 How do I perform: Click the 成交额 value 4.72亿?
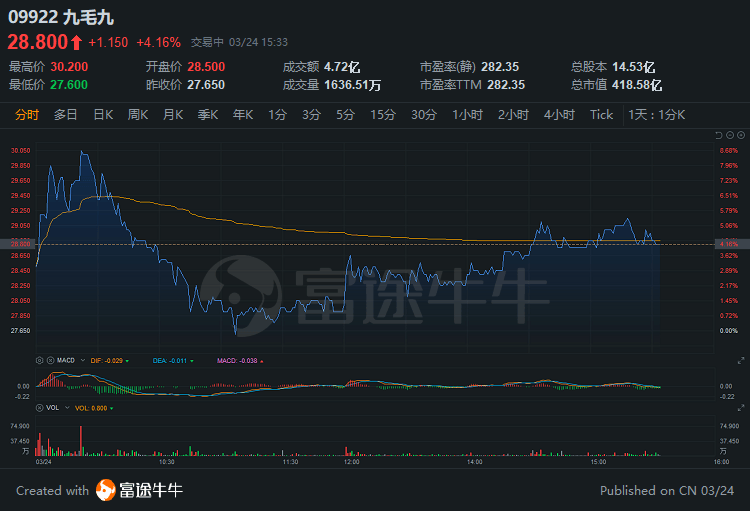(x=342, y=67)
